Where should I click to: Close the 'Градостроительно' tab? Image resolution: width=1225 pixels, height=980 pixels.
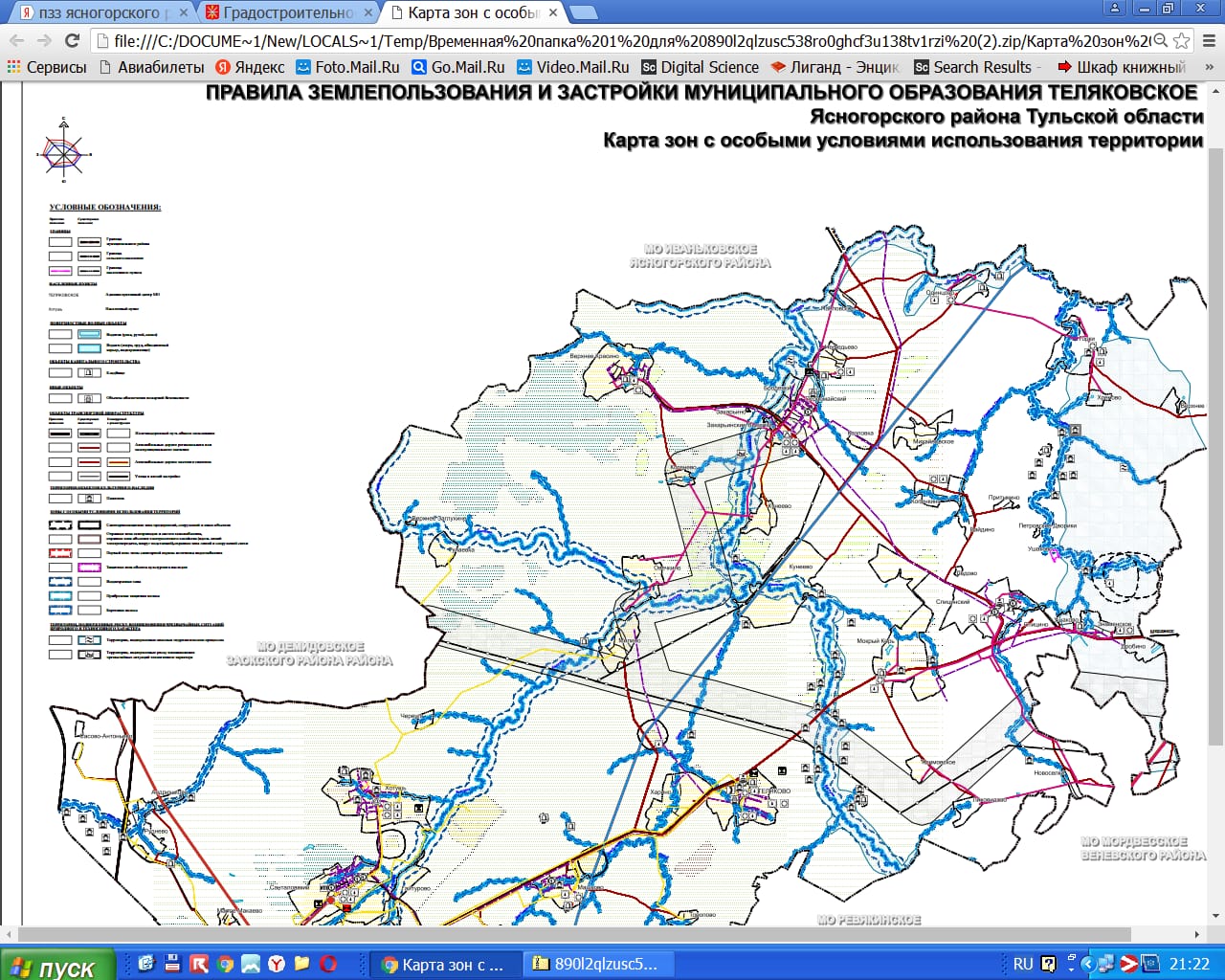click(368, 12)
